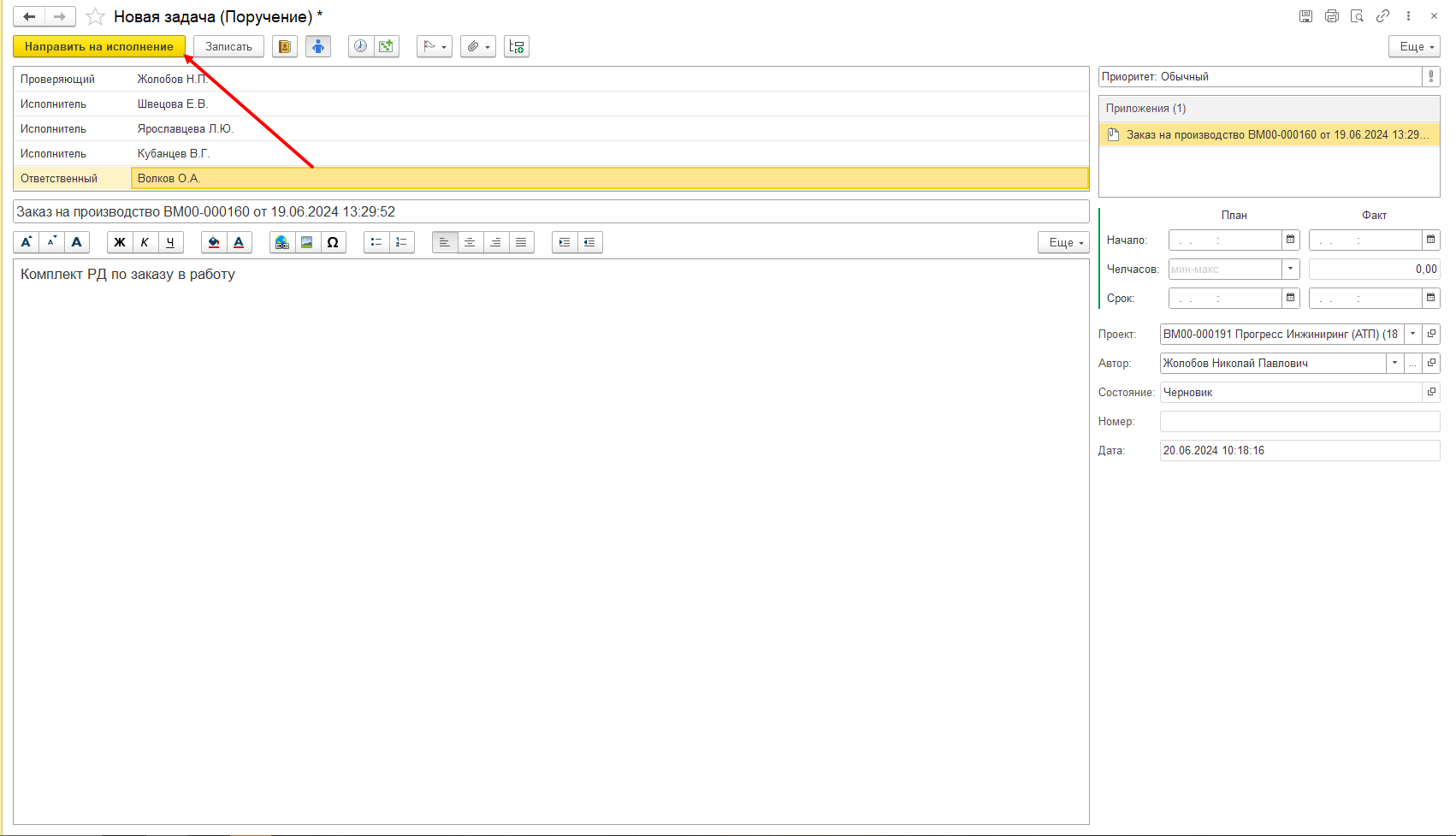1456x836 pixels.
Task: Apply bulleted list formatting
Action: click(376, 242)
